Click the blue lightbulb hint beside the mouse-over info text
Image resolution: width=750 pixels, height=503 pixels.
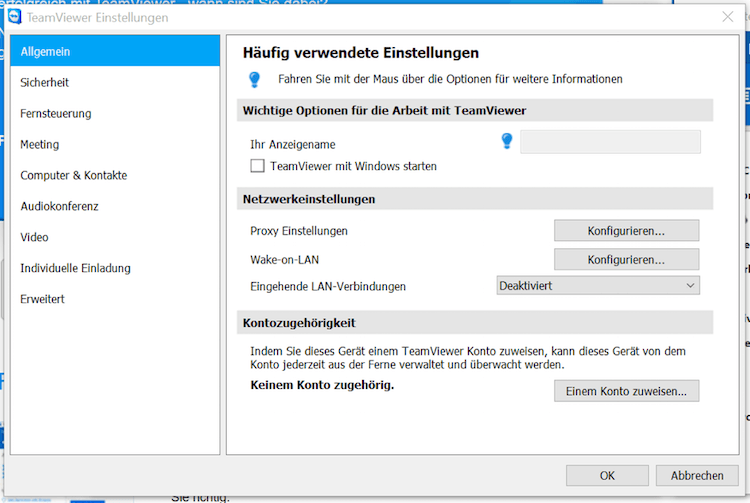(x=254, y=79)
